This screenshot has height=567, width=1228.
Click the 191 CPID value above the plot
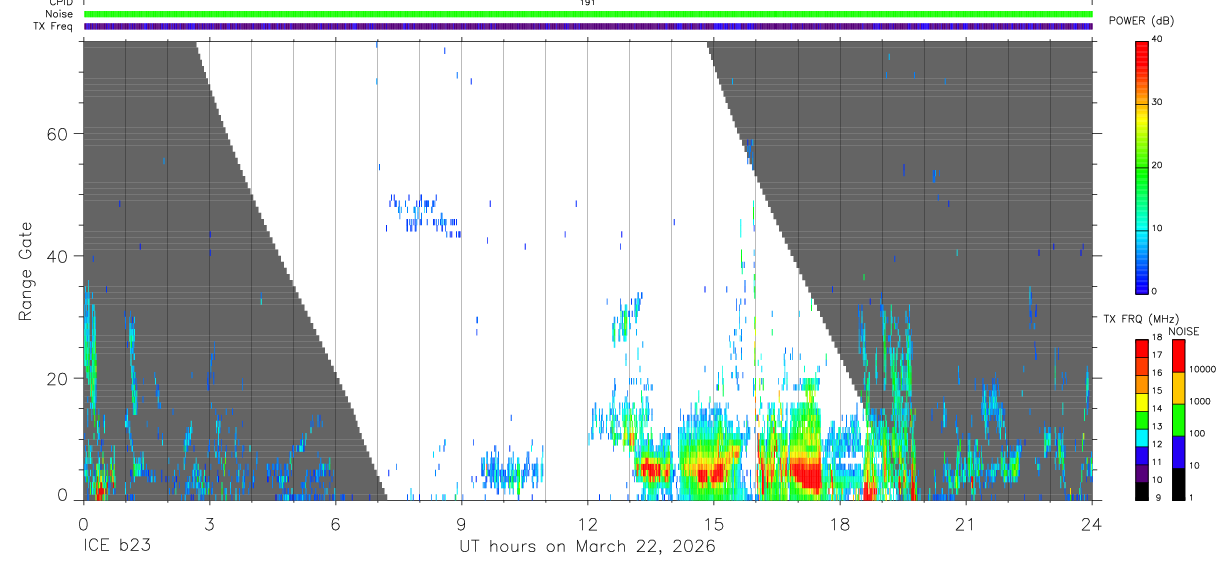[x=587, y=3]
